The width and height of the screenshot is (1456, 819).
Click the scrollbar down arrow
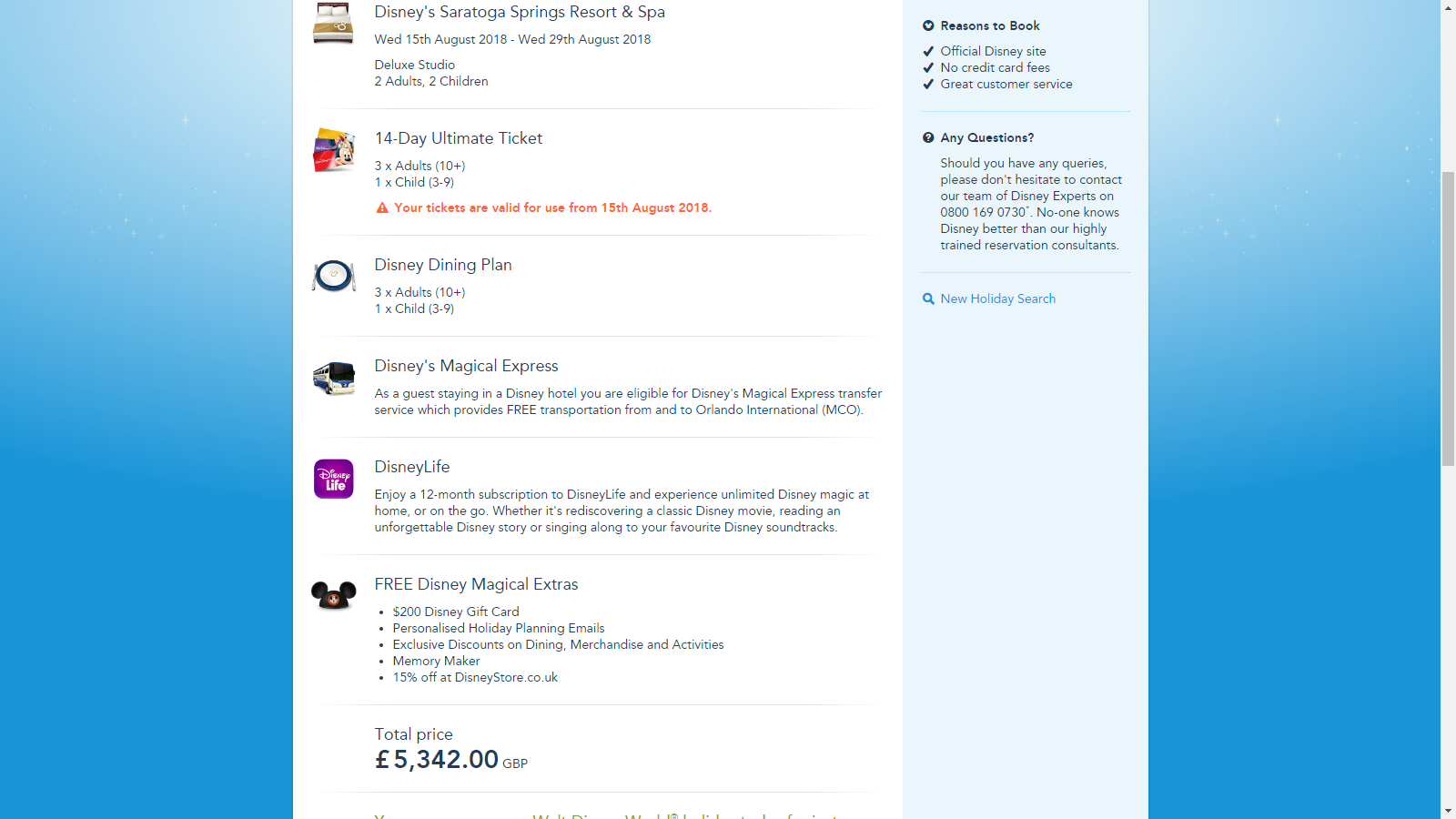click(1448, 811)
